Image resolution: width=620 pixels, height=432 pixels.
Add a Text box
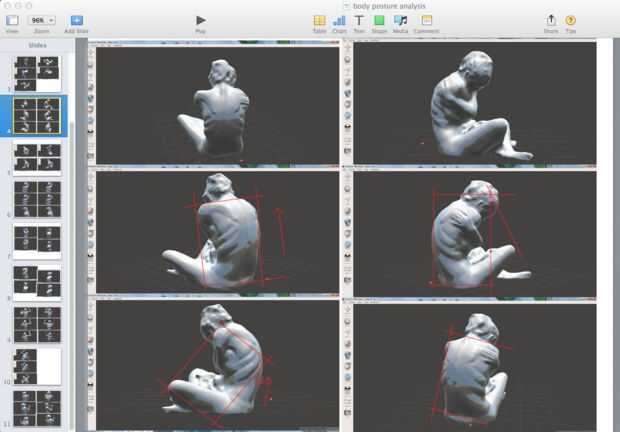pos(359,20)
